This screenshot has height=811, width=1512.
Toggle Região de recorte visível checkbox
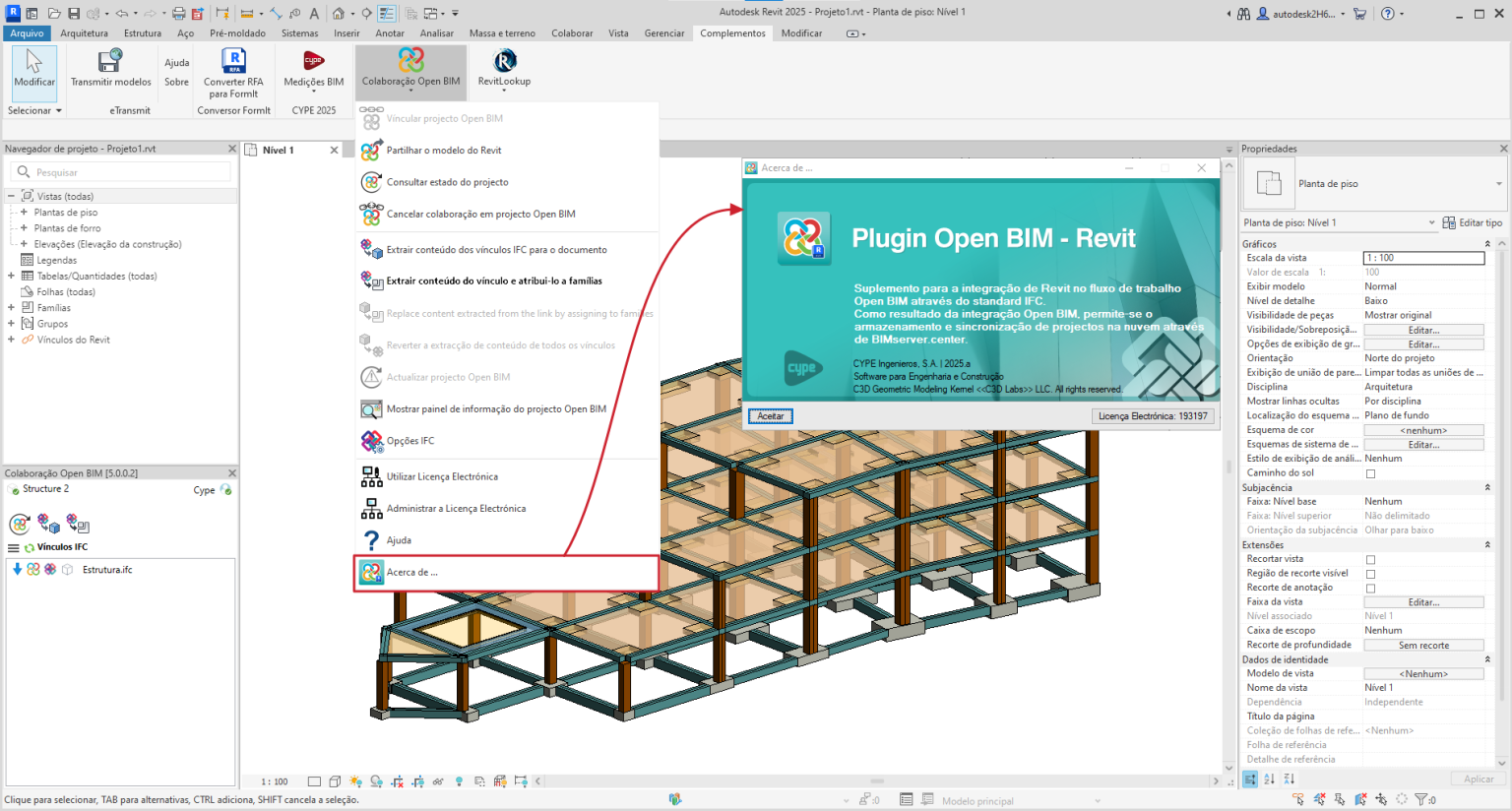[x=1370, y=574]
